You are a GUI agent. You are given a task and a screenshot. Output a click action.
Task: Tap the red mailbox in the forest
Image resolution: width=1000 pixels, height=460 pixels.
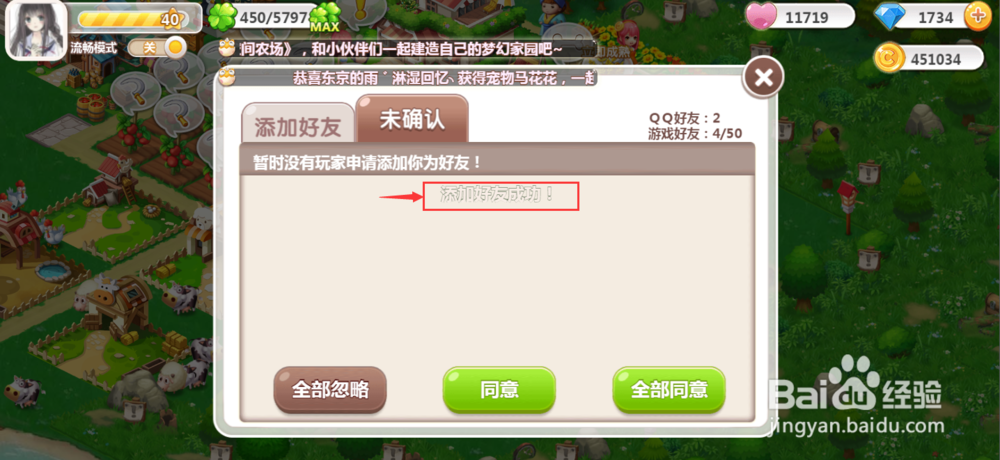coord(848,197)
